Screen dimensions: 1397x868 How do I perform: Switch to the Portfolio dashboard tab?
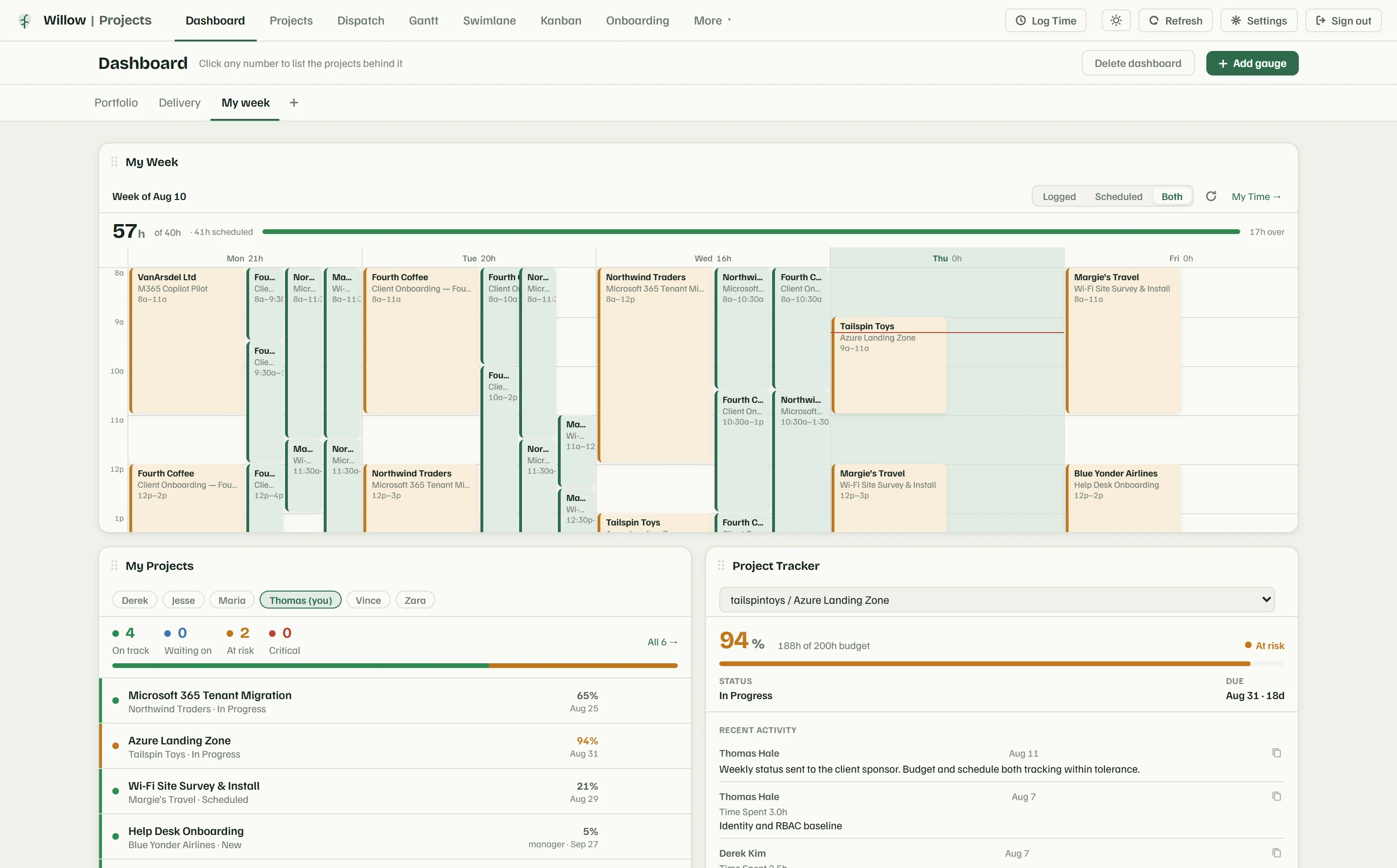click(116, 103)
